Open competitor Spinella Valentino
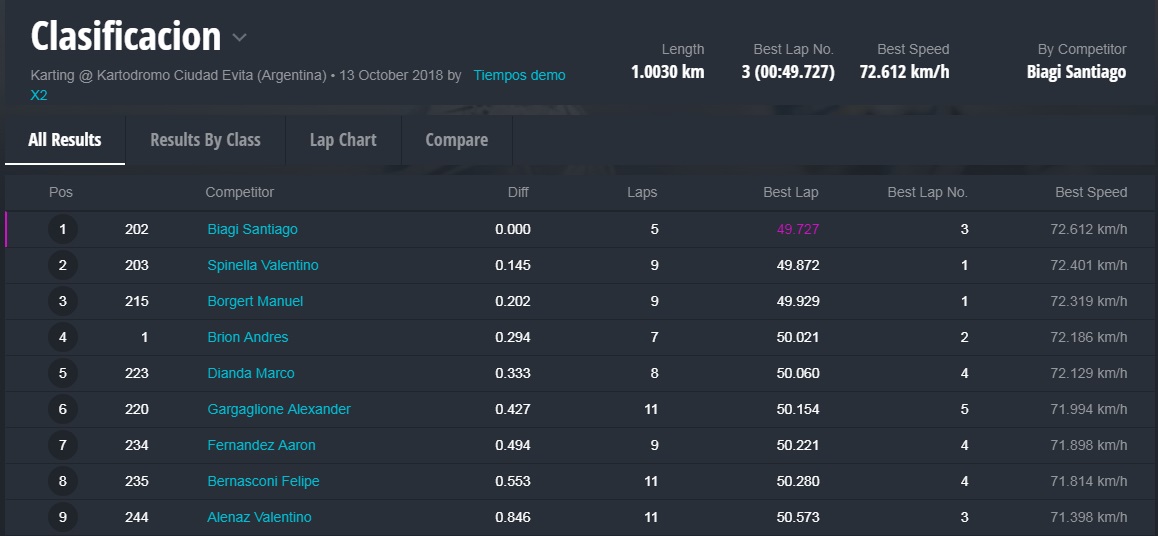This screenshot has height=536, width=1158. pos(262,265)
